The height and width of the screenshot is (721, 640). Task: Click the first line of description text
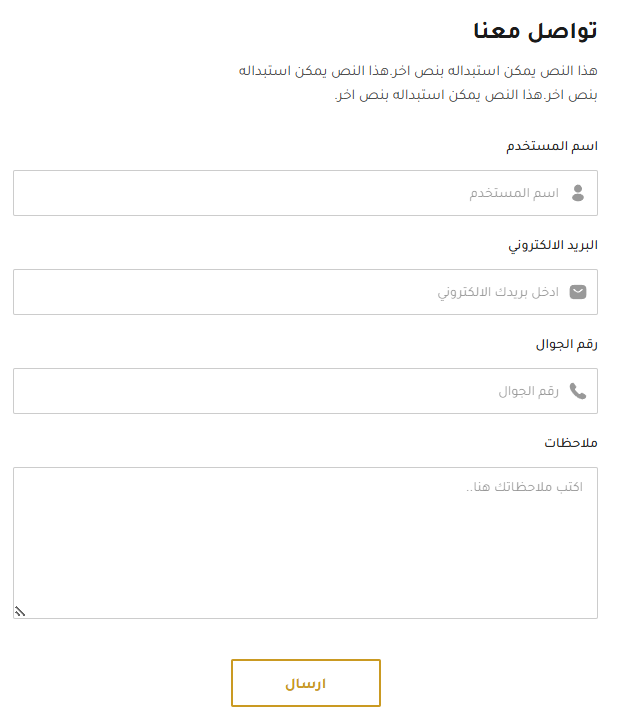[417, 72]
